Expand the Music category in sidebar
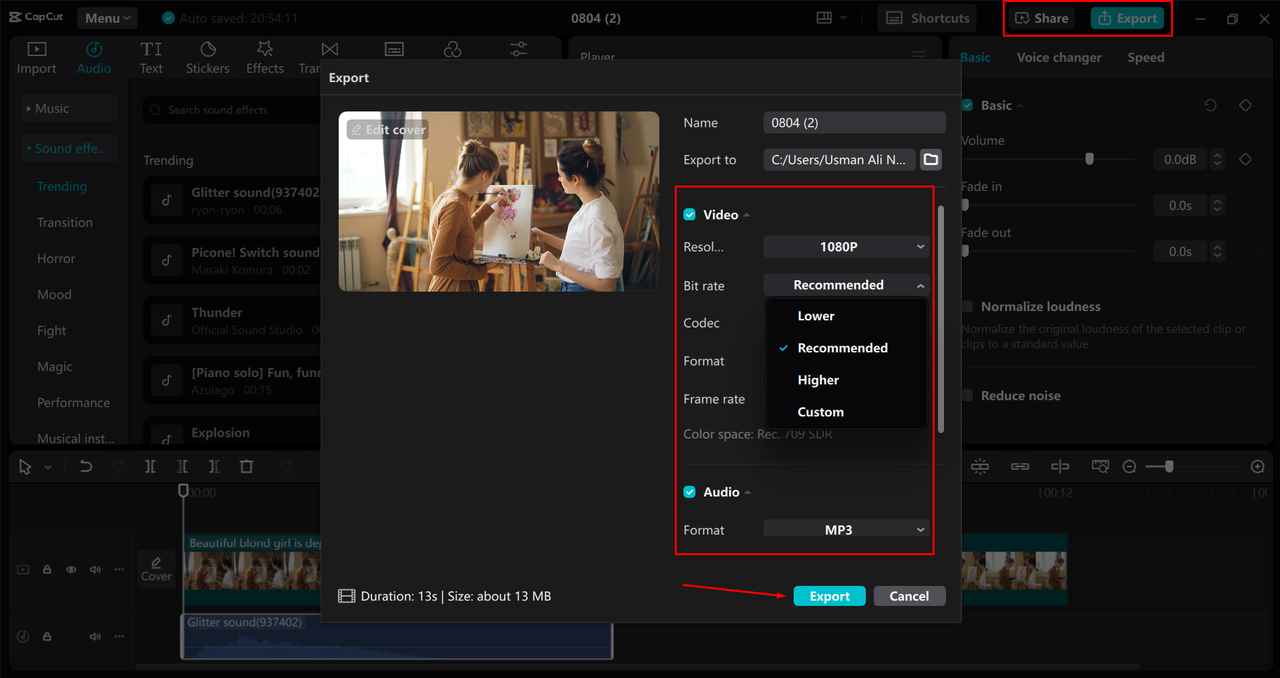1280x678 pixels. coord(69,108)
